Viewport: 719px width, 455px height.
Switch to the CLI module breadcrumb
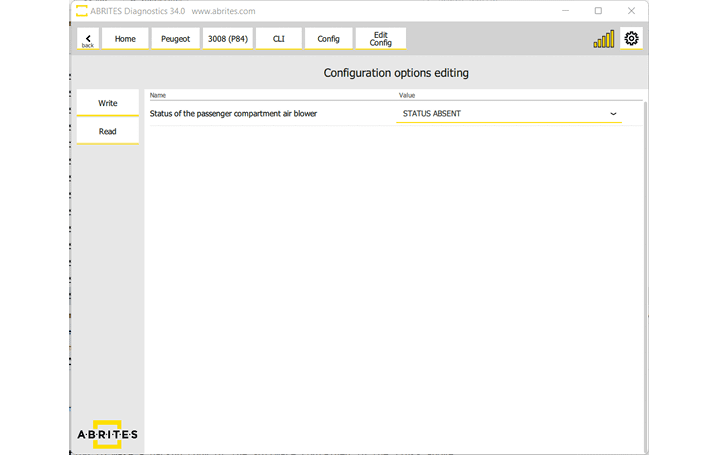pos(279,39)
